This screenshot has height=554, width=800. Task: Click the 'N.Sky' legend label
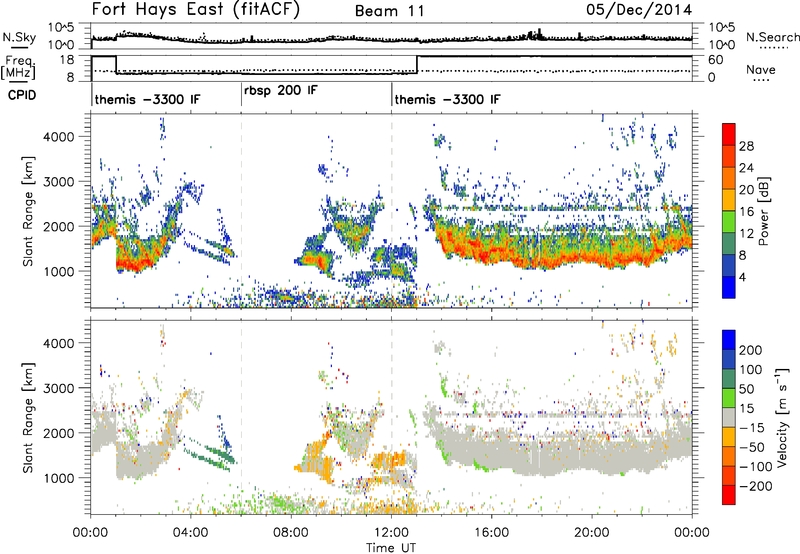point(19,37)
